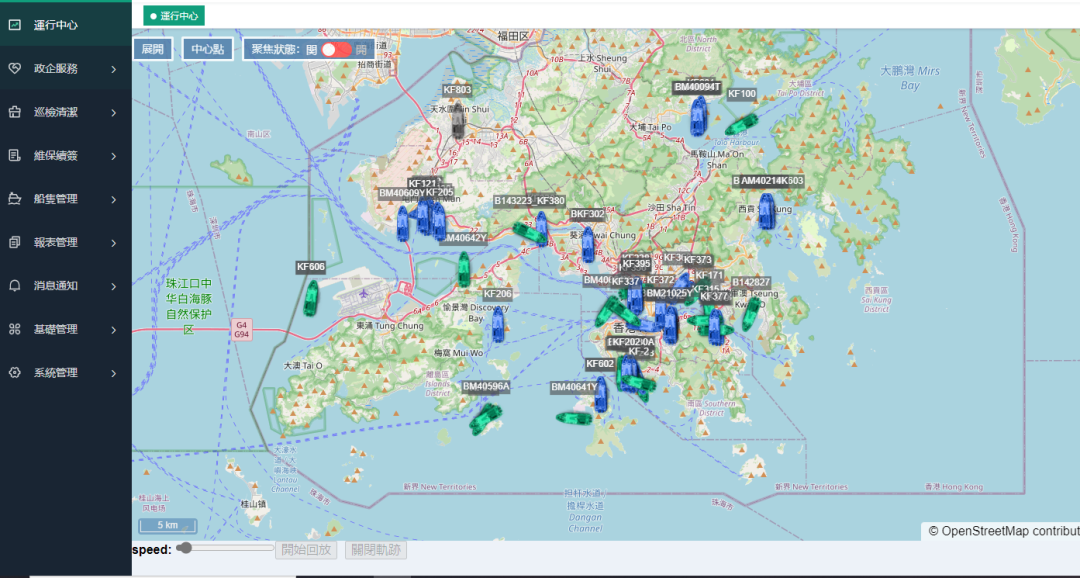Click the speed slider handle
Screen dimensions: 1080x578
184,548
